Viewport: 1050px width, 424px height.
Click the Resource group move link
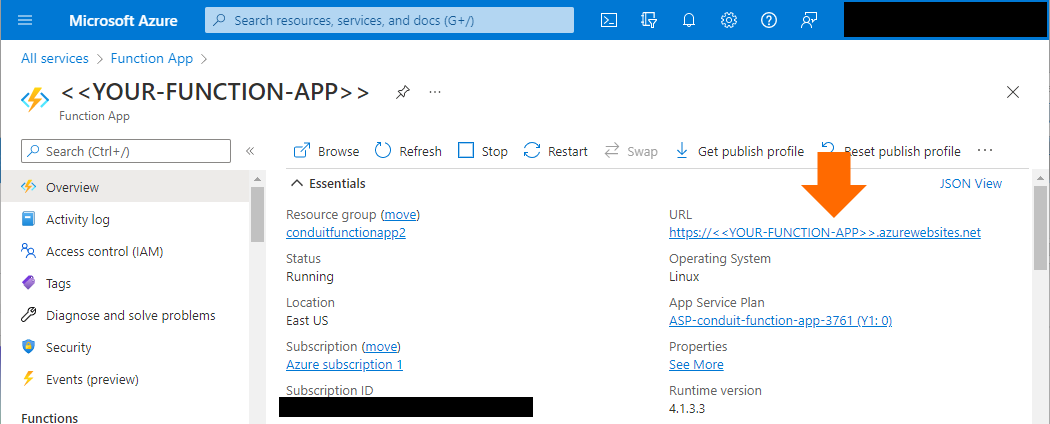tap(400, 215)
